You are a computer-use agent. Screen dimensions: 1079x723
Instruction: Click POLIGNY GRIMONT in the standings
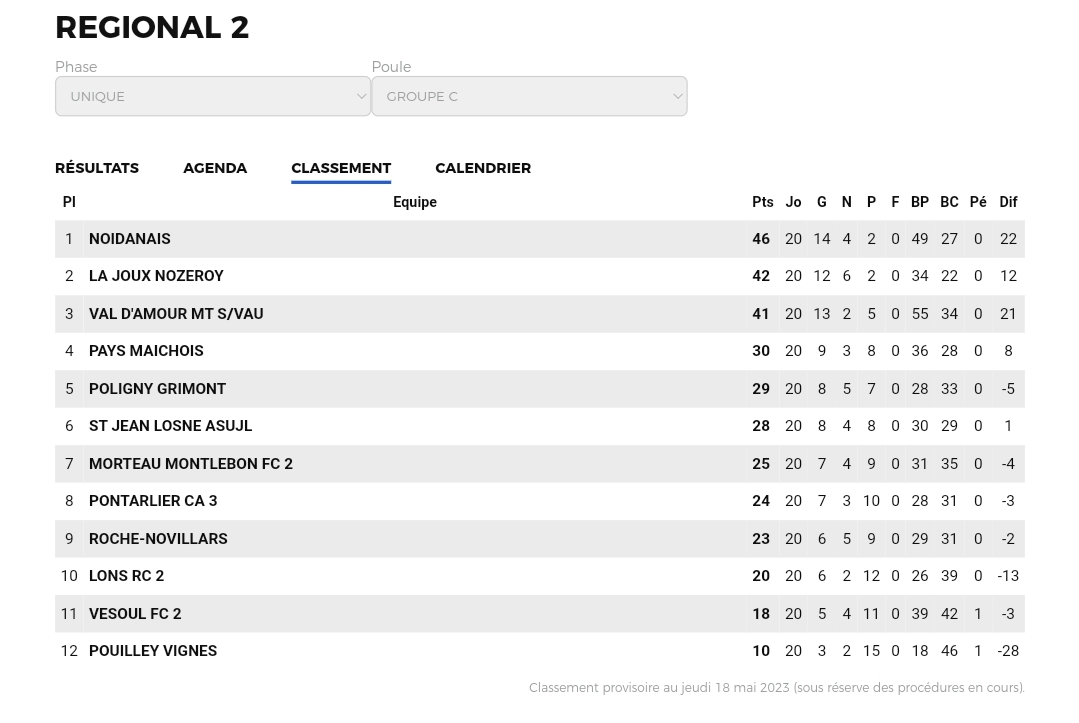[x=157, y=389]
